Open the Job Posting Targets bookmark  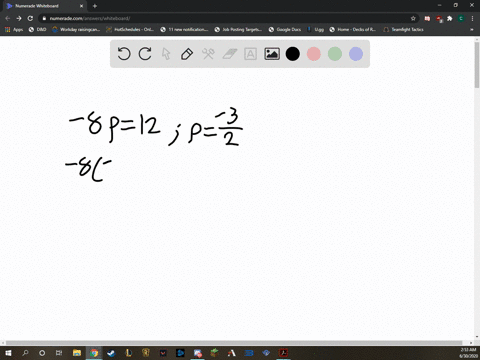coord(238,29)
